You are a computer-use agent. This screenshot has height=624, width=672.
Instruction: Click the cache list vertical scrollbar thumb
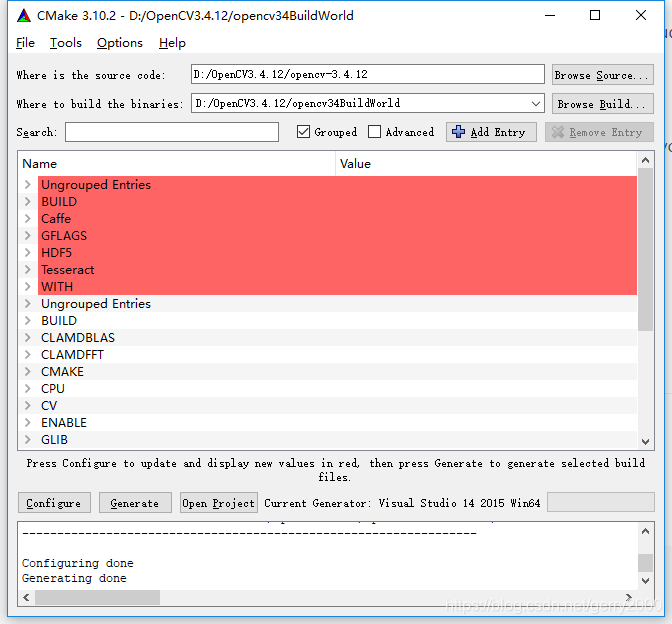pos(645,249)
